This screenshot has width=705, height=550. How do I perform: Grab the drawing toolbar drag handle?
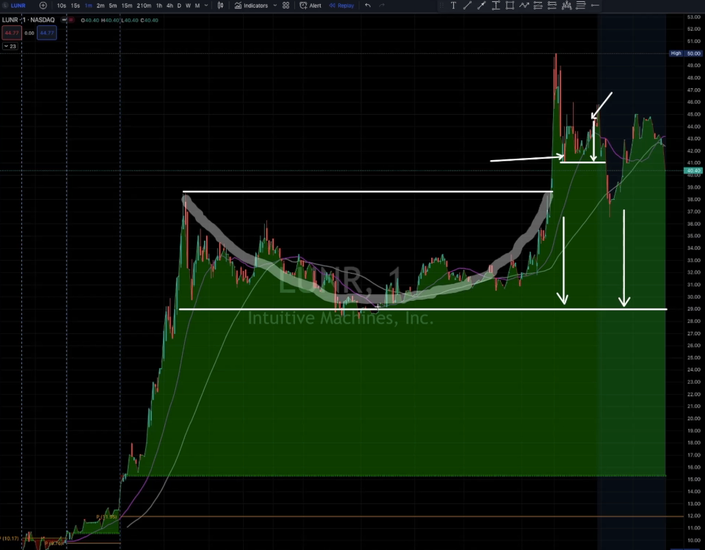click(442, 5)
